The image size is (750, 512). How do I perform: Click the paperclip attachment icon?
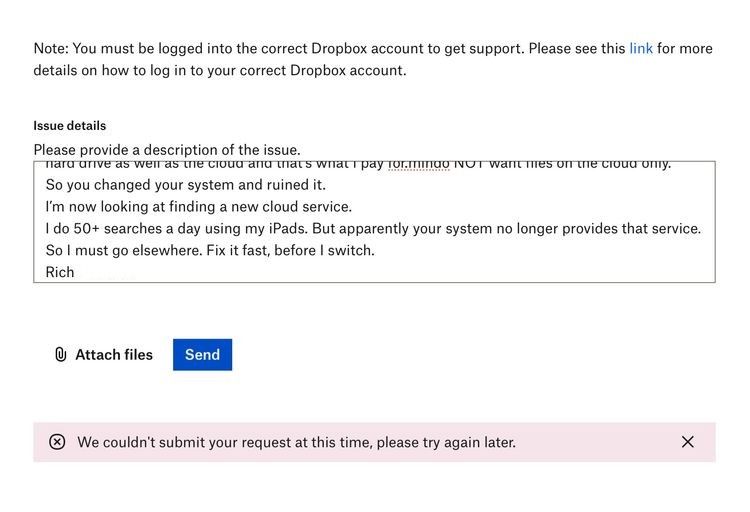coord(60,355)
